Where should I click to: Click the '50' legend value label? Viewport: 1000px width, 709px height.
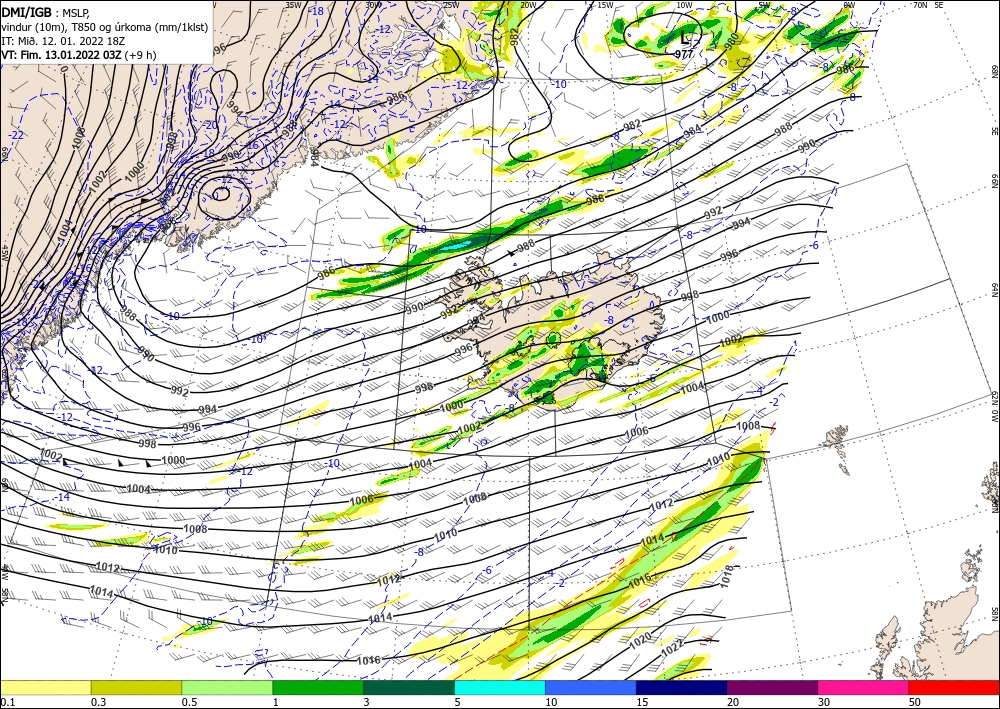(915, 702)
